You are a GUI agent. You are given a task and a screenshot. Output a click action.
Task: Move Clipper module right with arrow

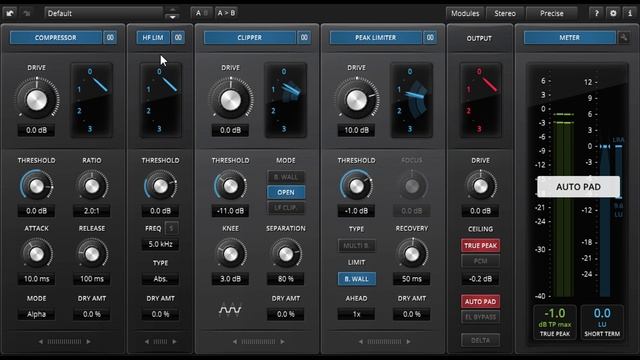click(282, 341)
